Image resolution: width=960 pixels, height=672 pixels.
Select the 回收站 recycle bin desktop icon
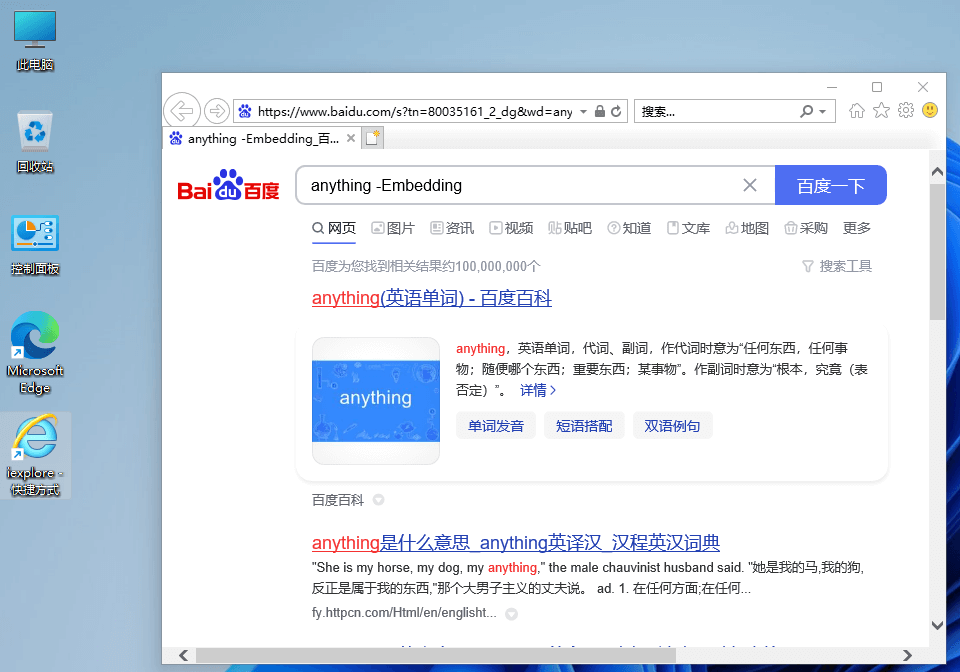click(x=35, y=142)
